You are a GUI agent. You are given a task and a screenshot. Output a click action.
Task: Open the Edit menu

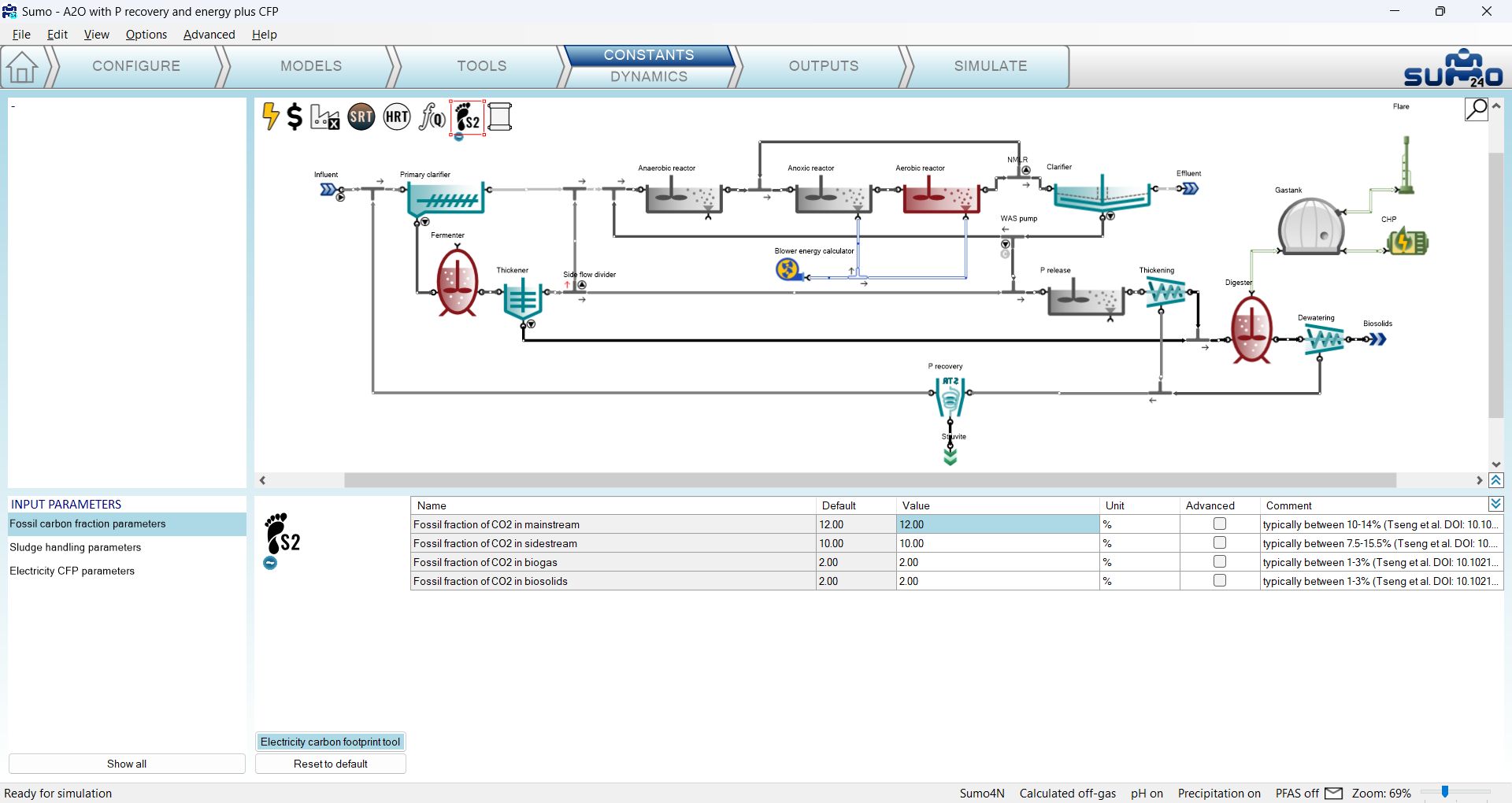57,35
